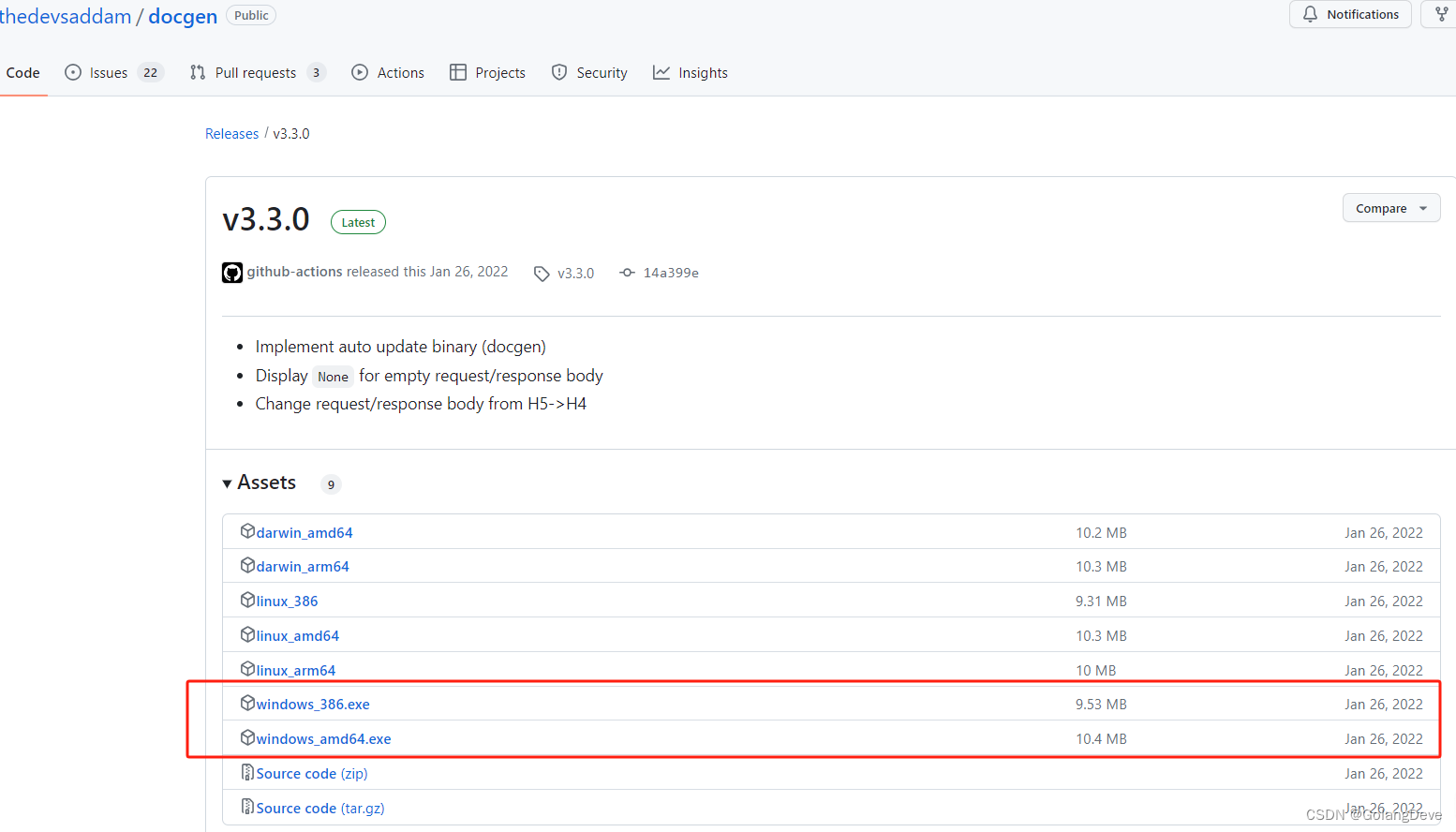
Task: Open the Pull requests tab
Action: [x=257, y=73]
